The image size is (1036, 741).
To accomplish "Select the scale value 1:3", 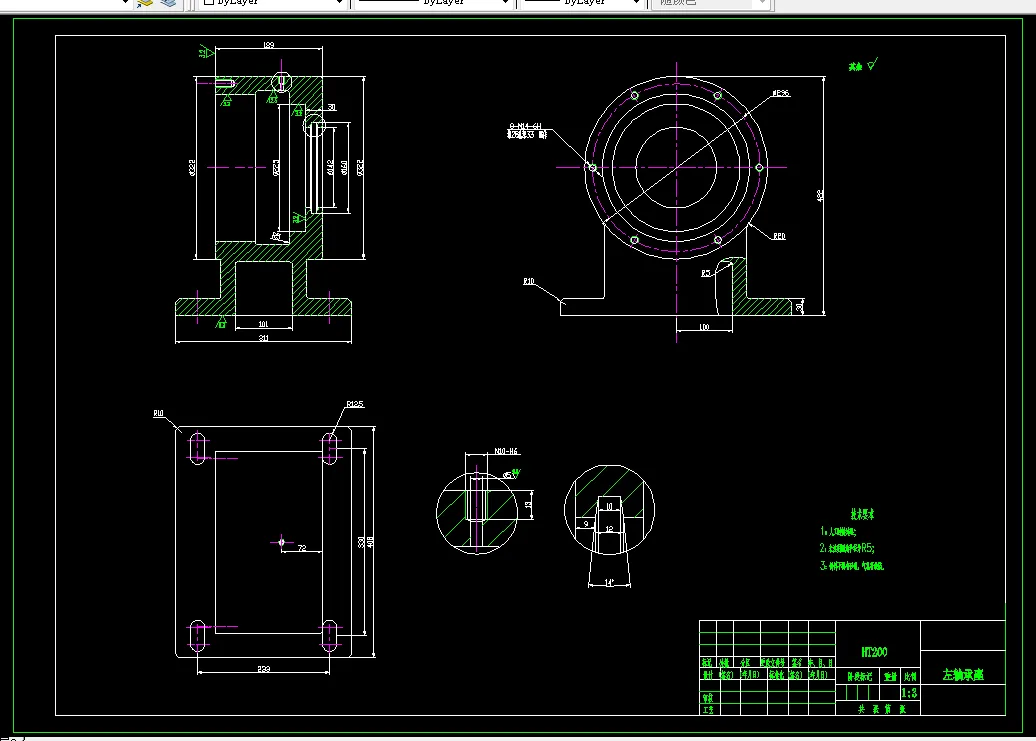I will pos(909,693).
